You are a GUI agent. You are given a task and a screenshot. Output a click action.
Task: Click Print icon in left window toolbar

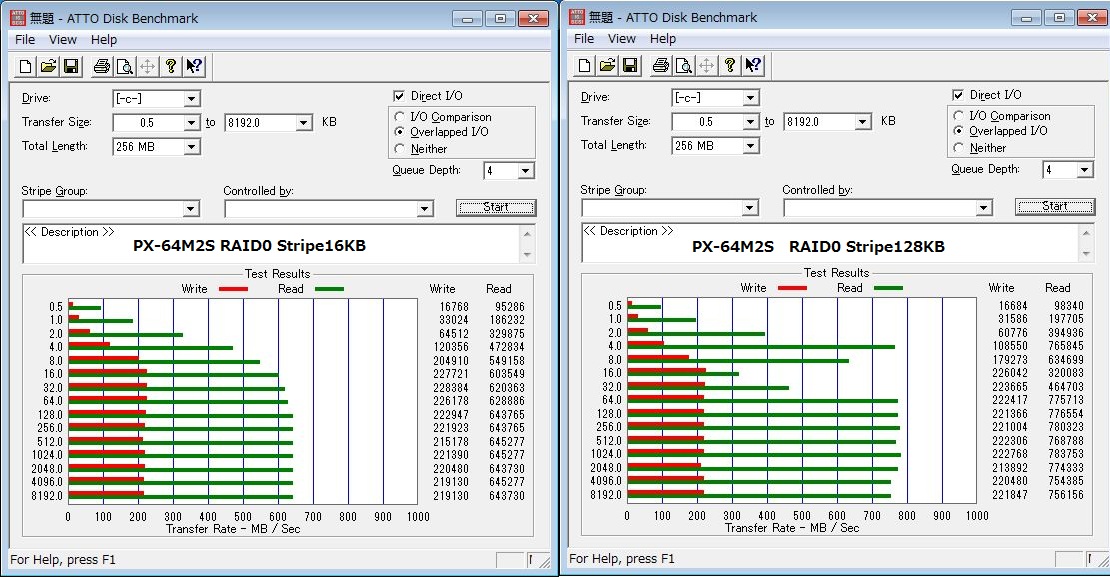pos(102,67)
